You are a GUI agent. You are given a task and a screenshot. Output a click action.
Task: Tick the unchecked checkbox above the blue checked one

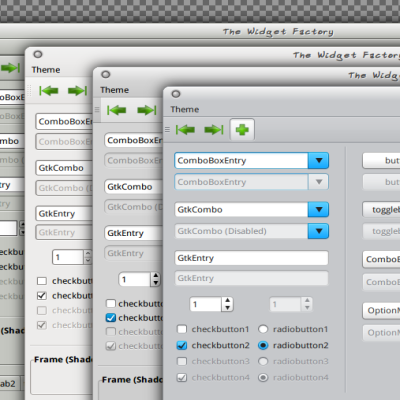click(x=111, y=303)
